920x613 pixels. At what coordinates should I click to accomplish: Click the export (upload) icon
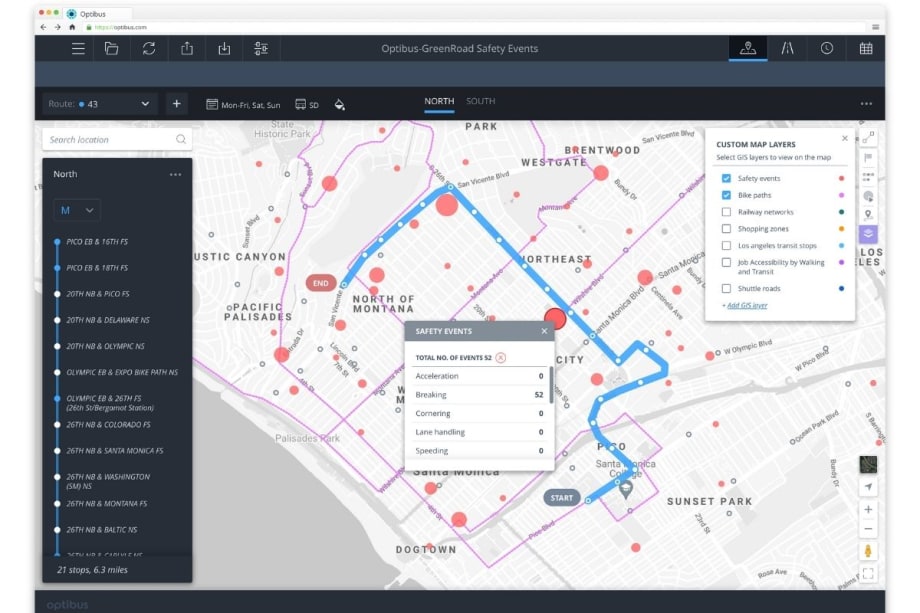click(x=185, y=48)
